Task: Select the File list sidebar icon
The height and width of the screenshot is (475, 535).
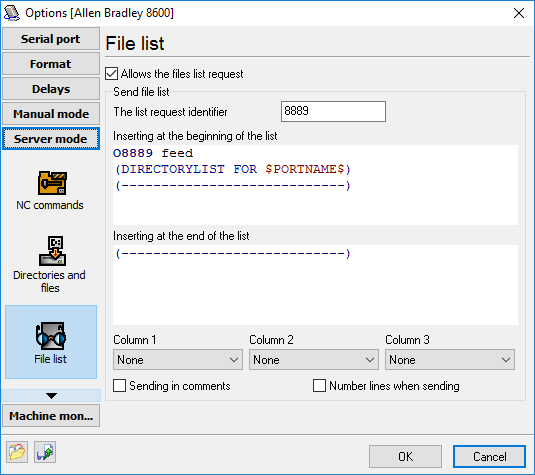Action: (x=51, y=343)
